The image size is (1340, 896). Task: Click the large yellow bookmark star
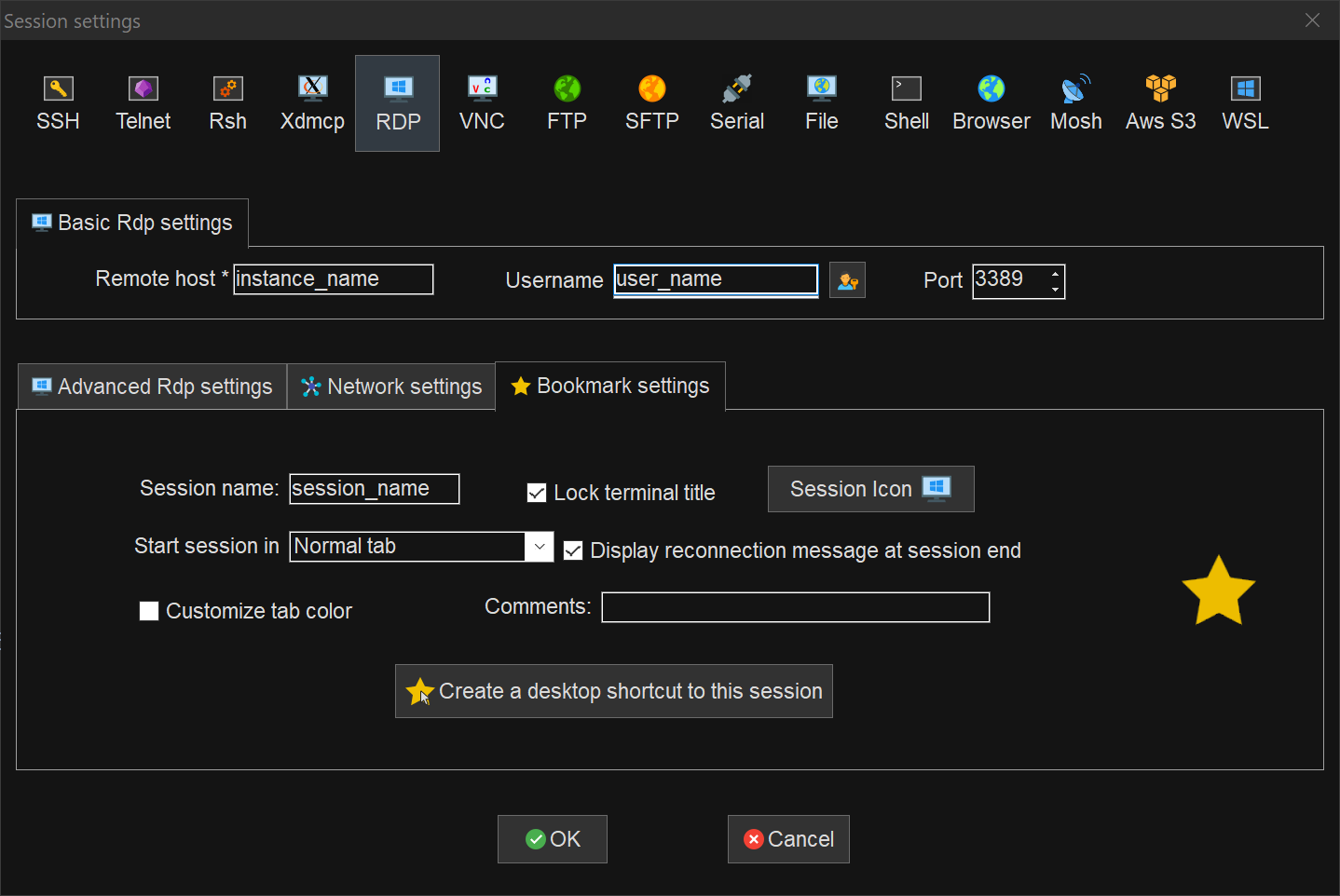(1218, 591)
